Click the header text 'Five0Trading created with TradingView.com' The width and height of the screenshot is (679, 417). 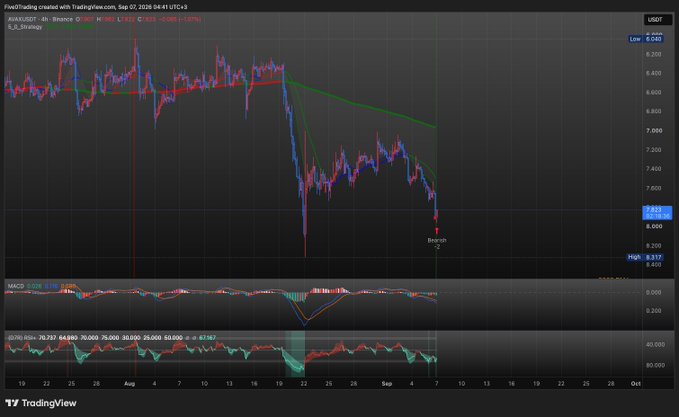[x=59, y=7]
